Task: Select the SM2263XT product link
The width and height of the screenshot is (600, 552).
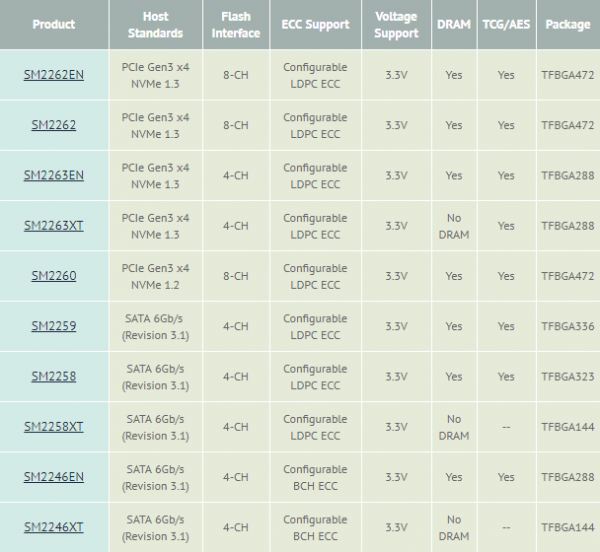Action: pyautogui.click(x=54, y=226)
